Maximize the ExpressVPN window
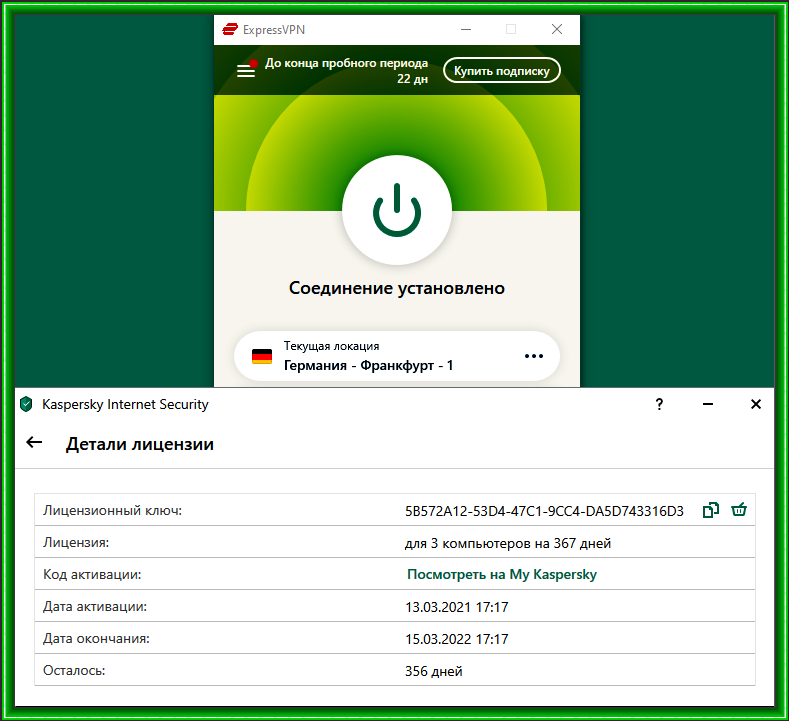Image resolution: width=789 pixels, height=721 pixels. [511, 29]
